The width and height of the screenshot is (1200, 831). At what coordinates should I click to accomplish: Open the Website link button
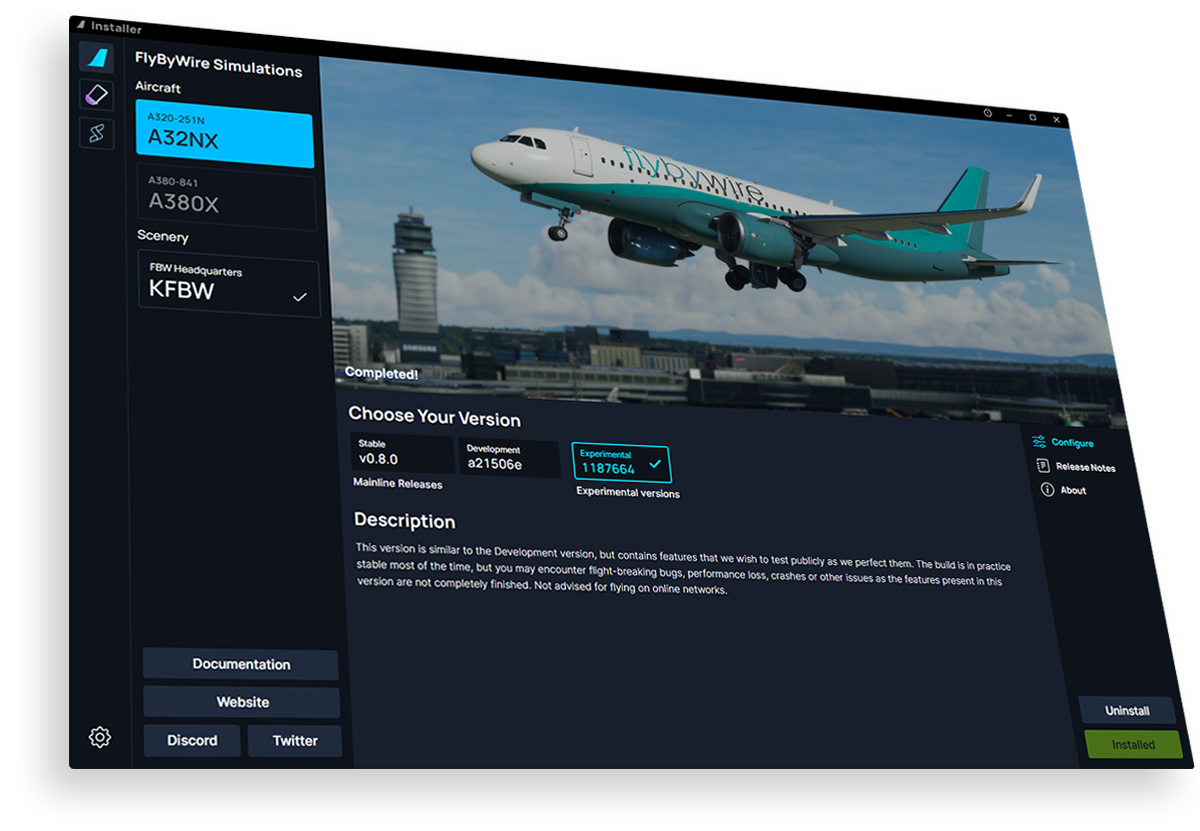click(242, 702)
